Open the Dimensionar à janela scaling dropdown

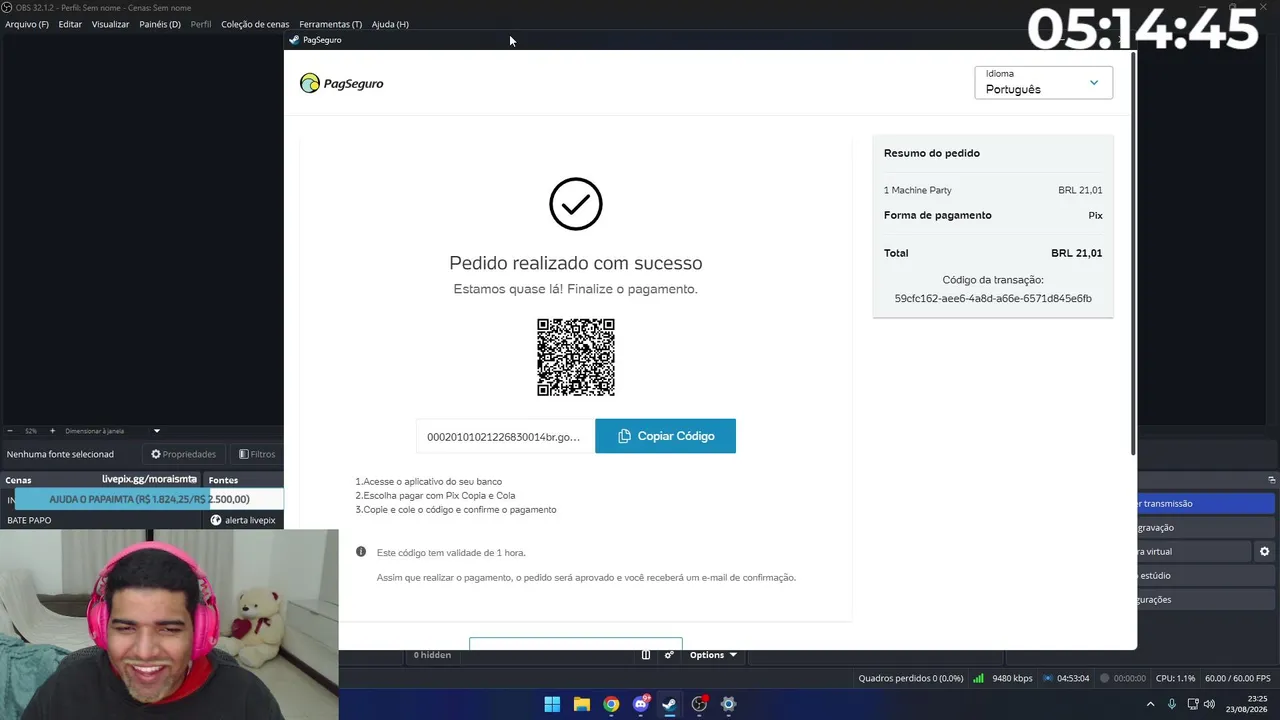tap(112, 431)
